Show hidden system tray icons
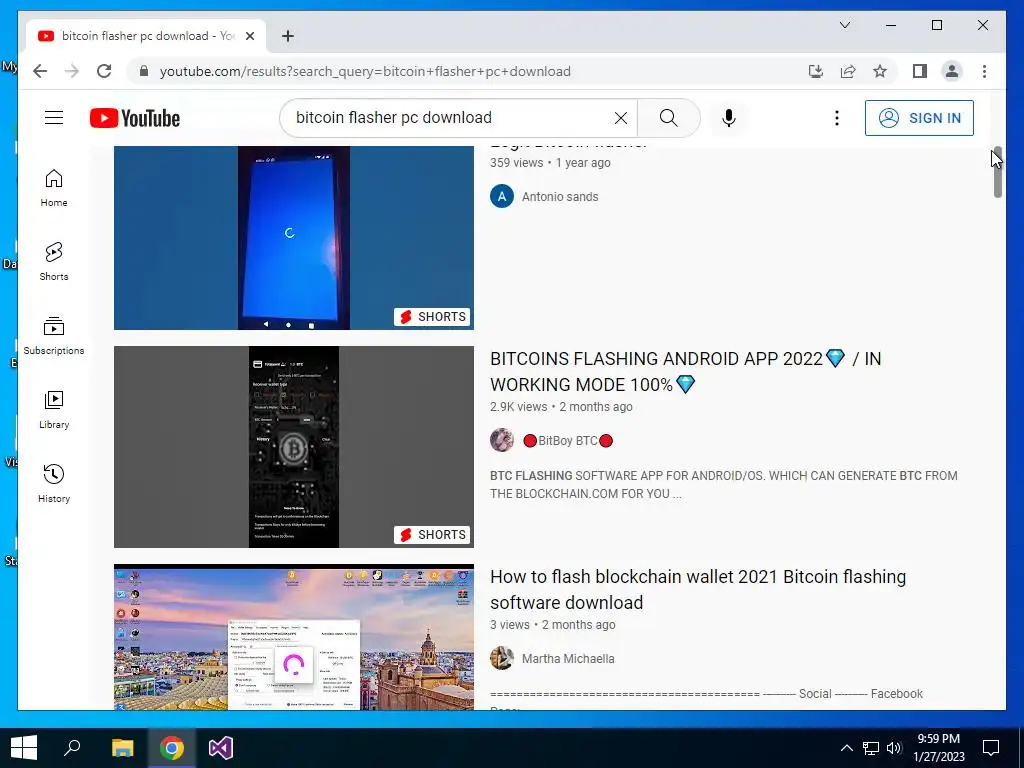 (x=846, y=748)
